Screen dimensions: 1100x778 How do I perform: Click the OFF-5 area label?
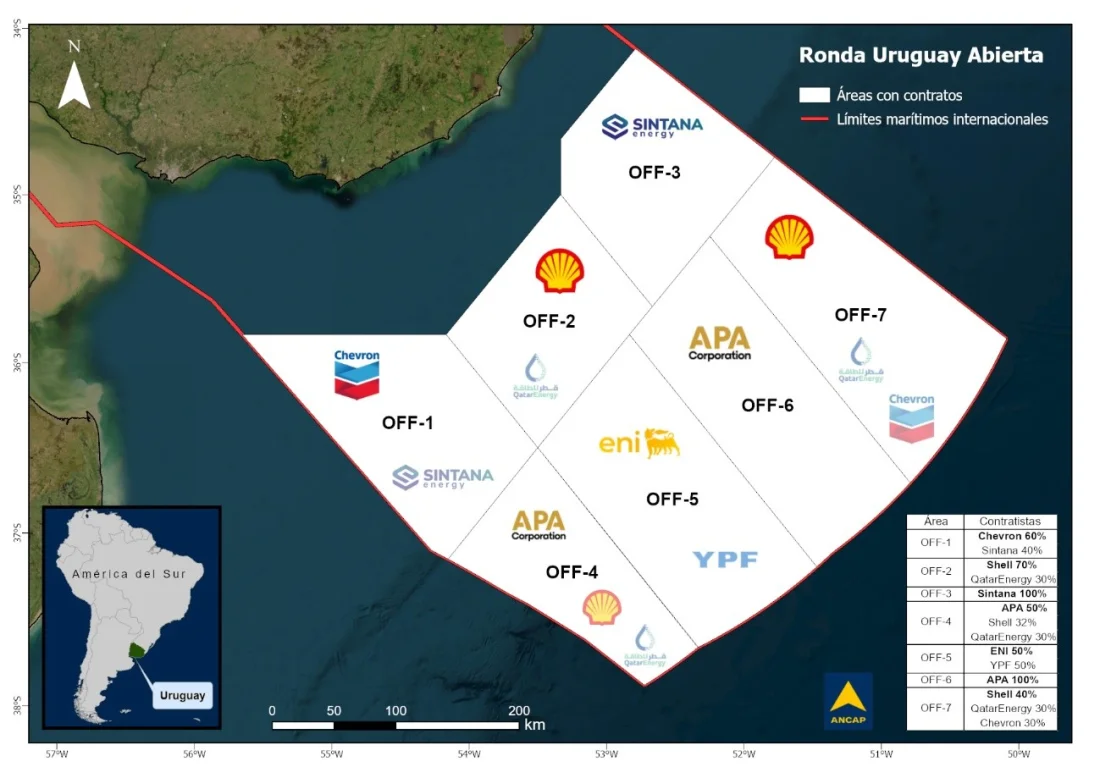coord(672,499)
